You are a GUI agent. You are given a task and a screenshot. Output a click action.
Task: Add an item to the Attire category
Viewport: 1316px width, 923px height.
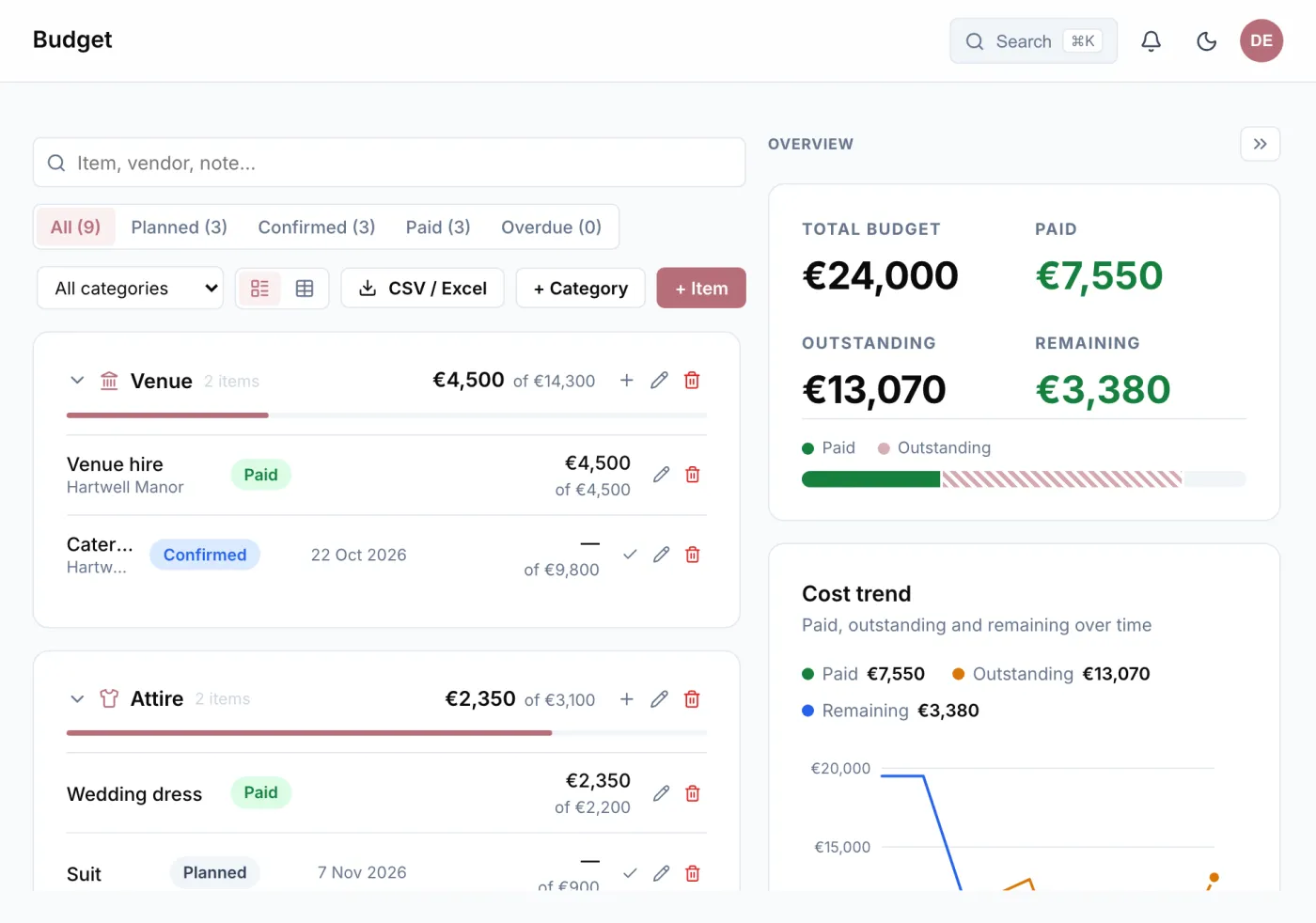[627, 698]
